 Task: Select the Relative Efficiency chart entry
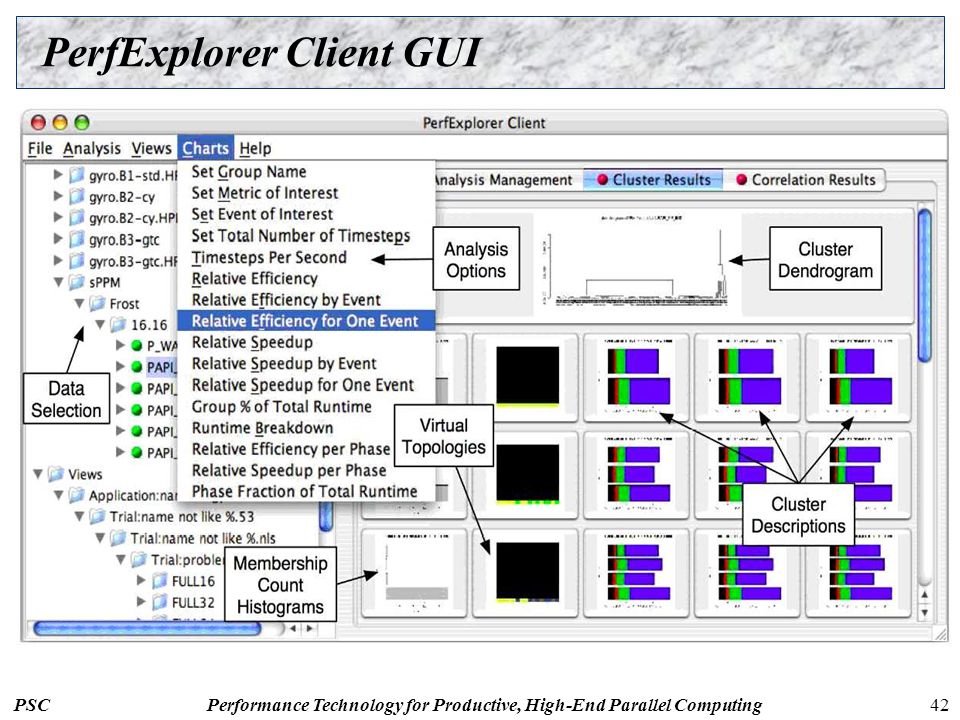[x=254, y=279]
